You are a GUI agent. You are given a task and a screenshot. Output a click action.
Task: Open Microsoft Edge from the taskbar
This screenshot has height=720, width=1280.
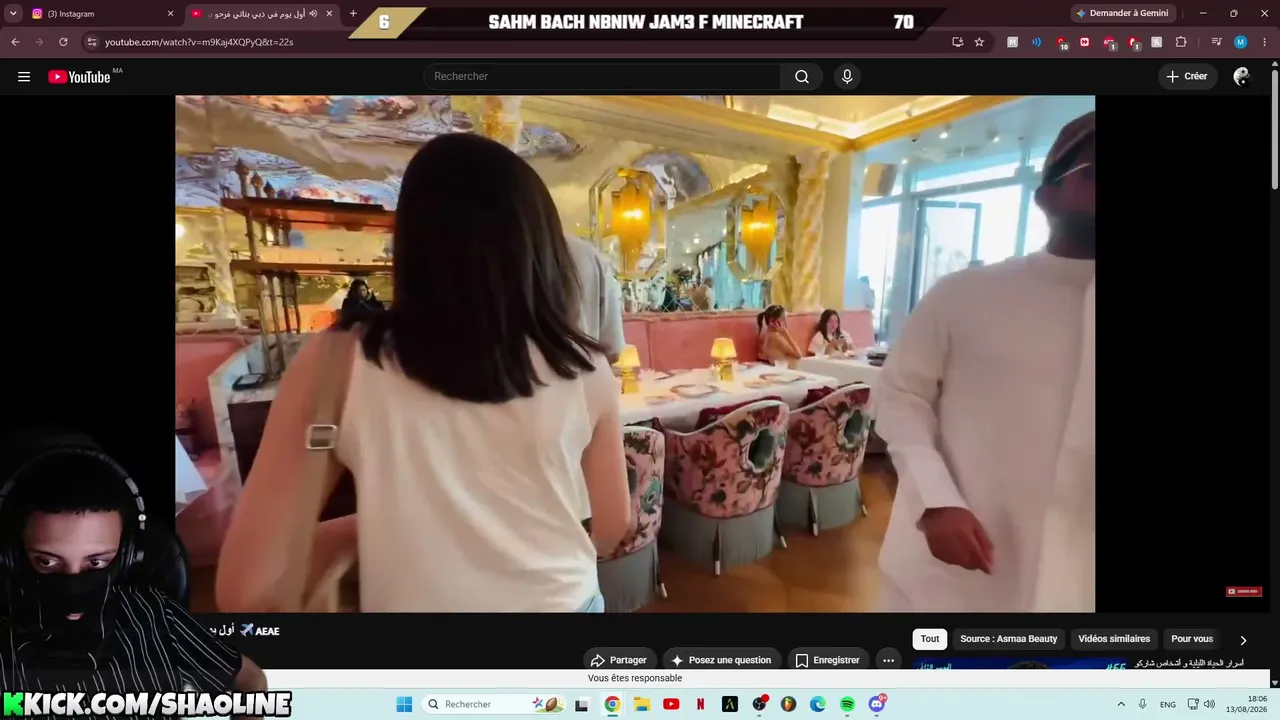pos(818,704)
